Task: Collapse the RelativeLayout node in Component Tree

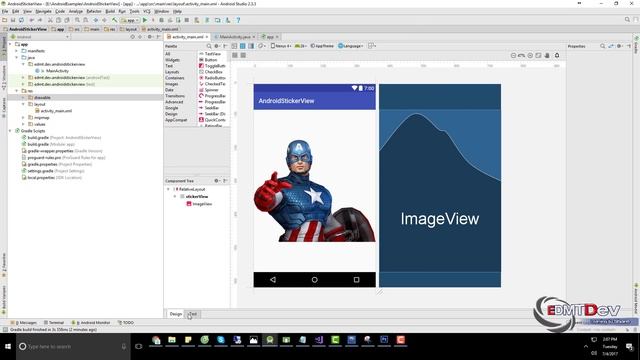Action: point(168,189)
